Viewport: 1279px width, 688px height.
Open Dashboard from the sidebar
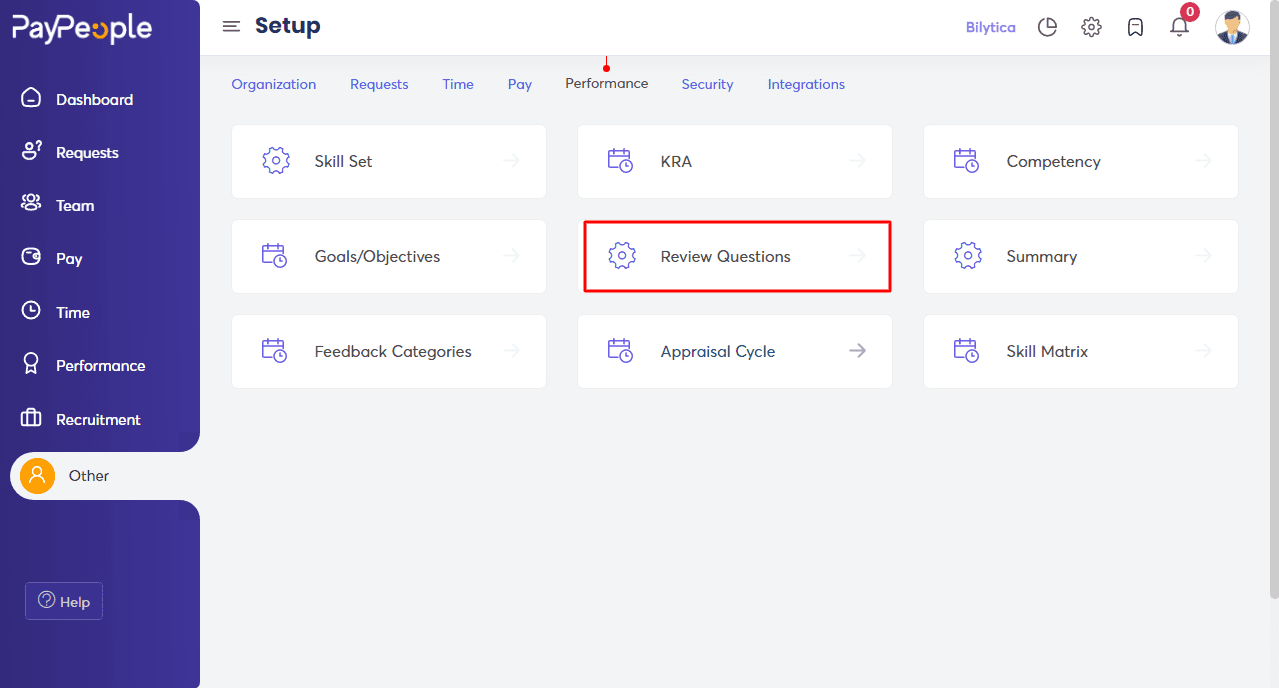pos(95,99)
